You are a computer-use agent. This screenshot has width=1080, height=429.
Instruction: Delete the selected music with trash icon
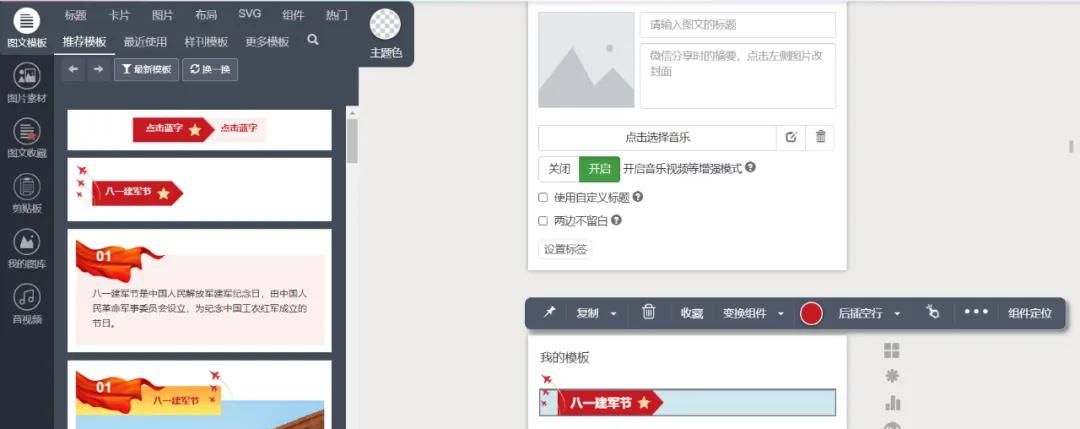820,137
